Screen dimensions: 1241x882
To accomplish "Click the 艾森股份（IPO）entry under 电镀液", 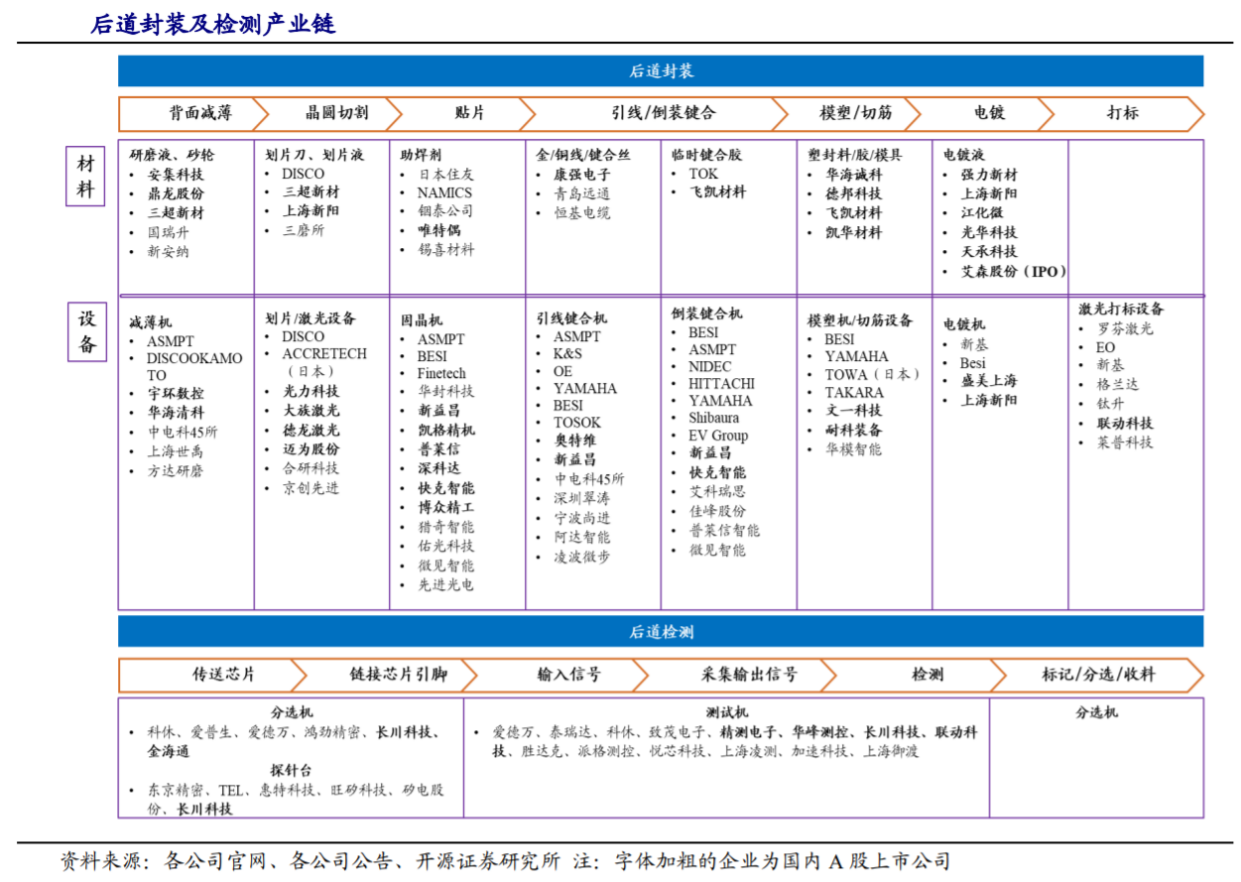I will (x=1013, y=272).
